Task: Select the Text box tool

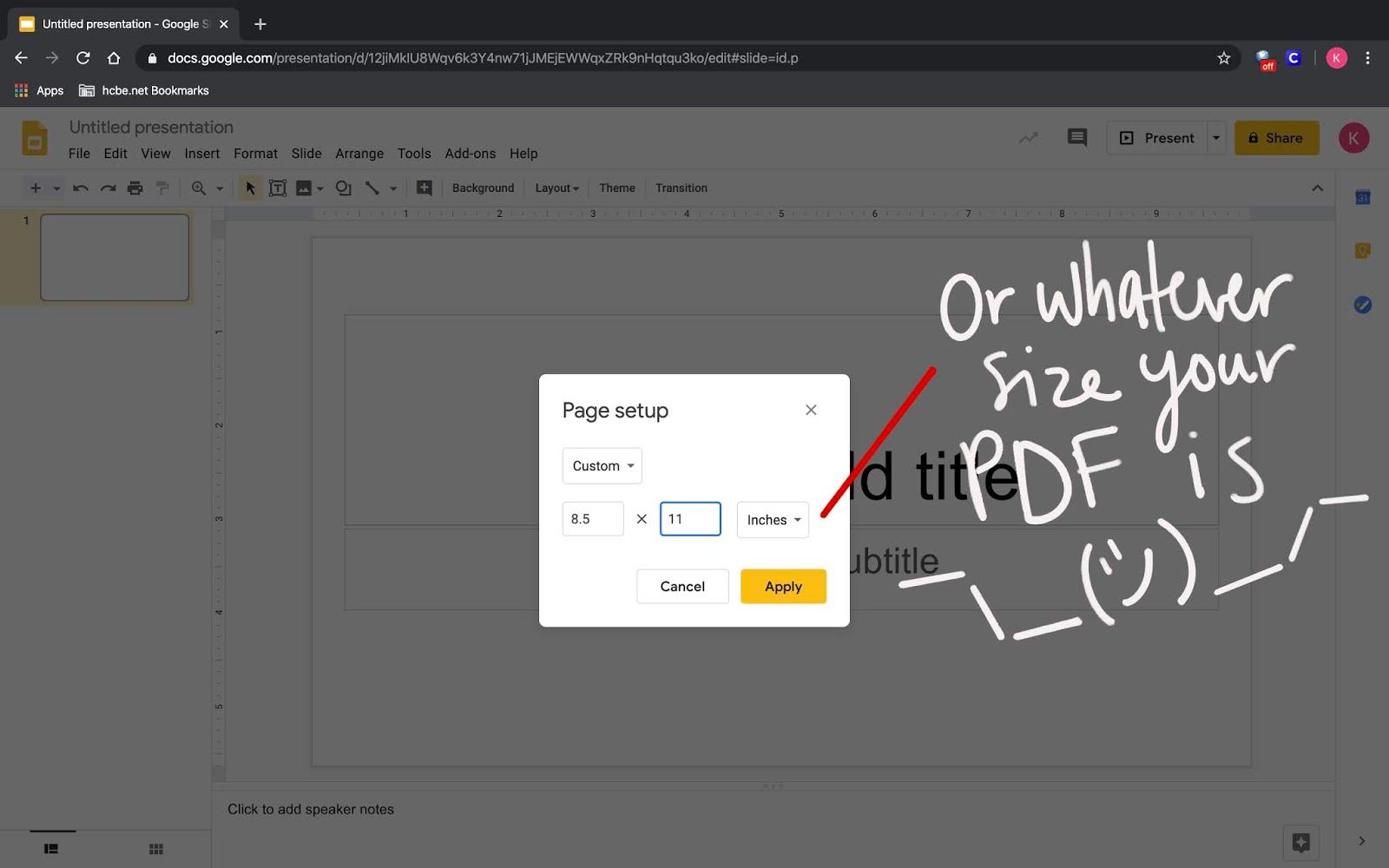Action: pos(278,187)
